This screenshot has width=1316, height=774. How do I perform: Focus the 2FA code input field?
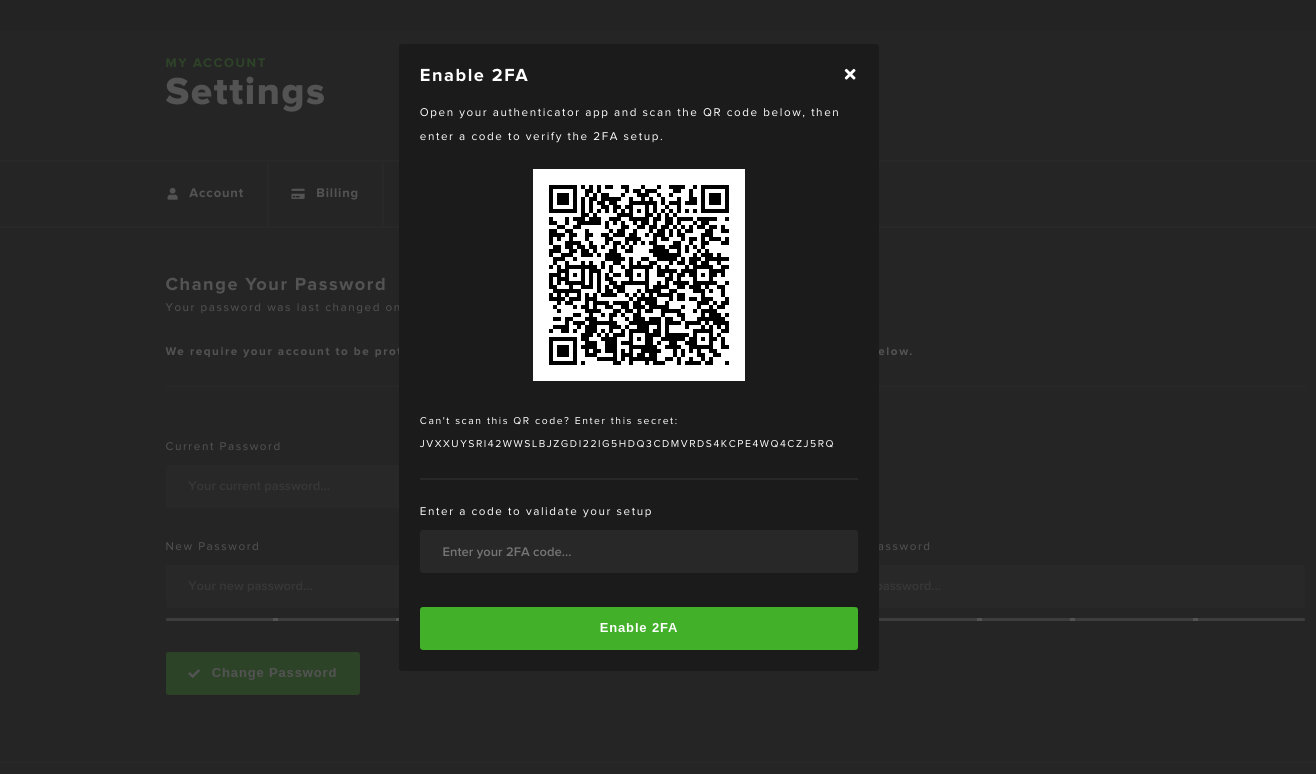tap(639, 552)
